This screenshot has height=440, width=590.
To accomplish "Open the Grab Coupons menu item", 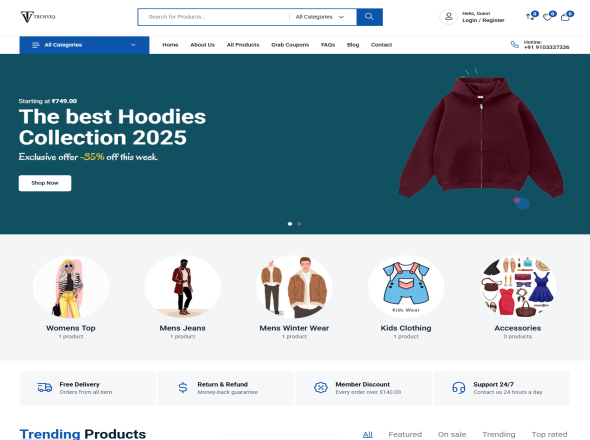I will click(290, 45).
